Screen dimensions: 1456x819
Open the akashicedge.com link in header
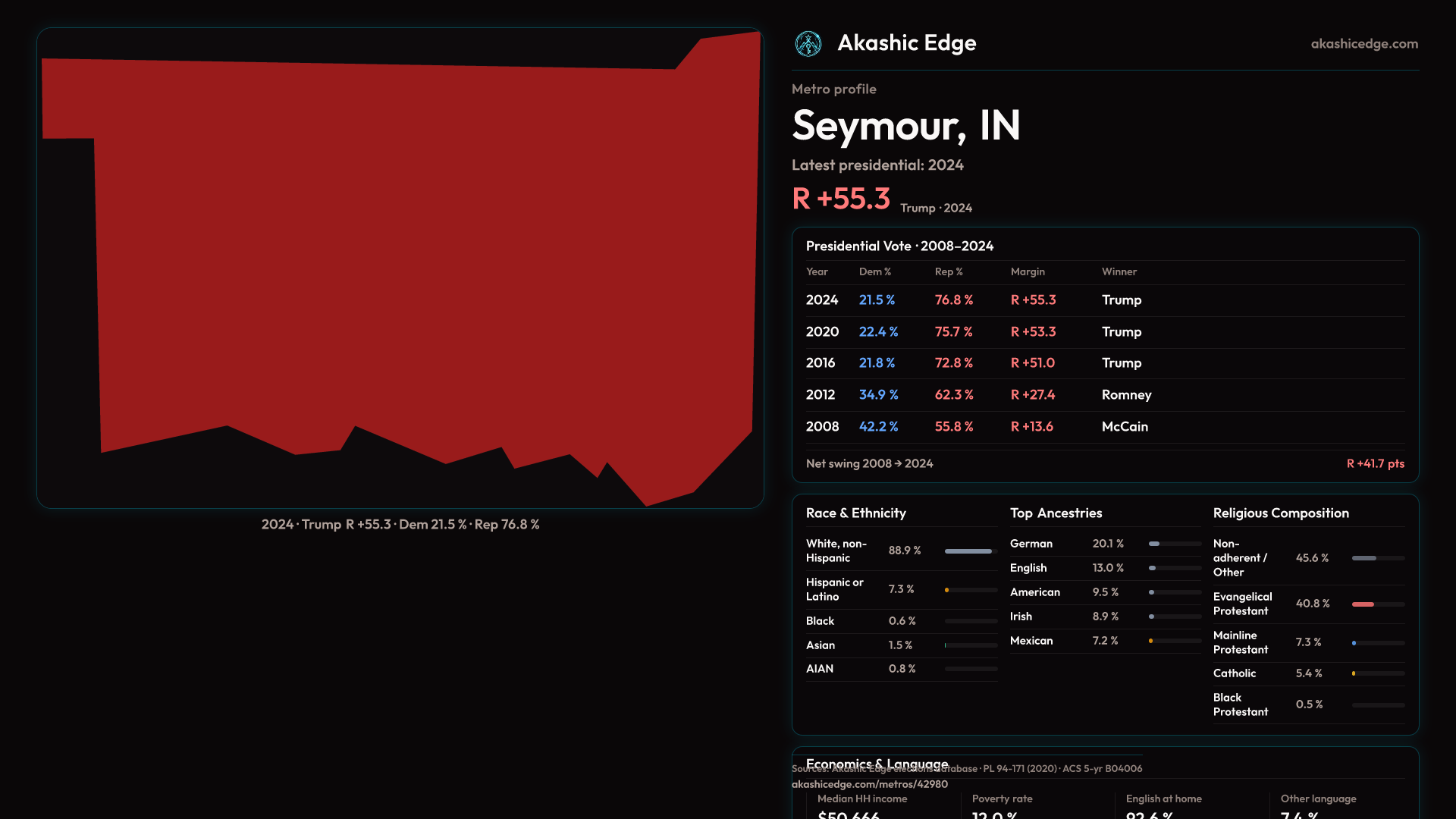click(1363, 44)
